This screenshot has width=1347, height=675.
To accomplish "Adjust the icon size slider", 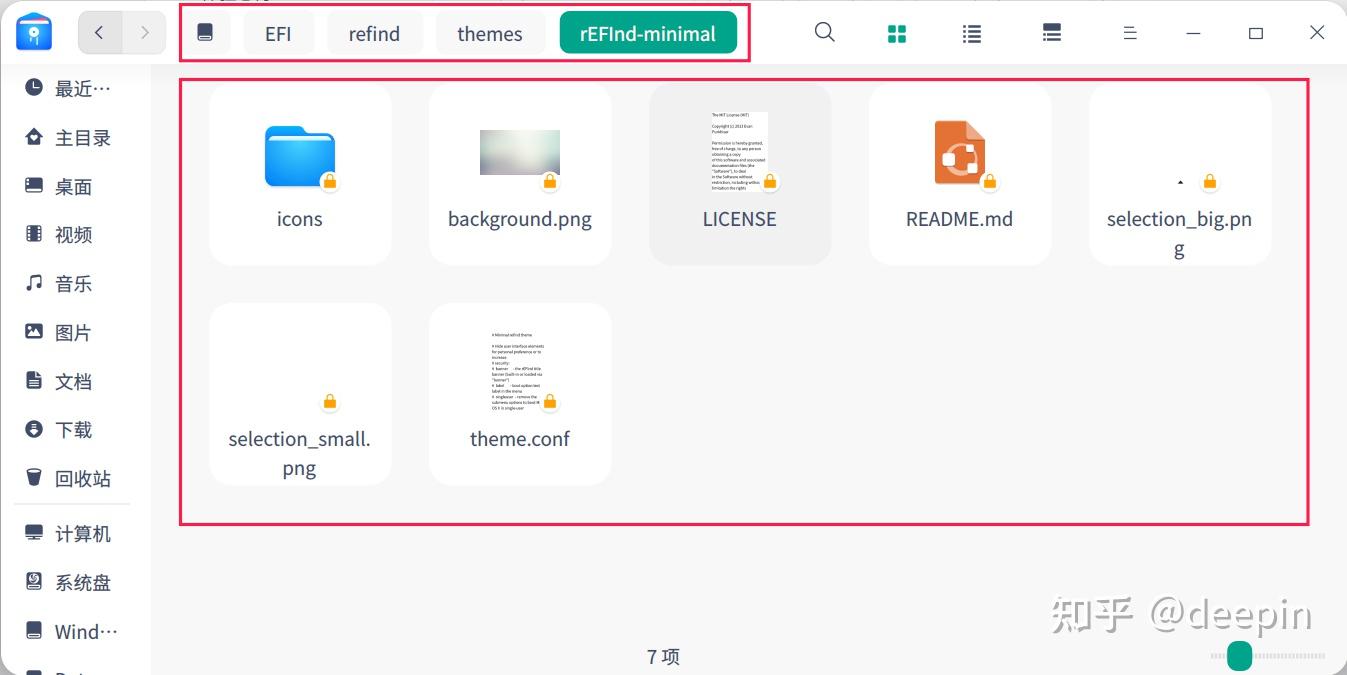I will pyautogui.click(x=1239, y=656).
